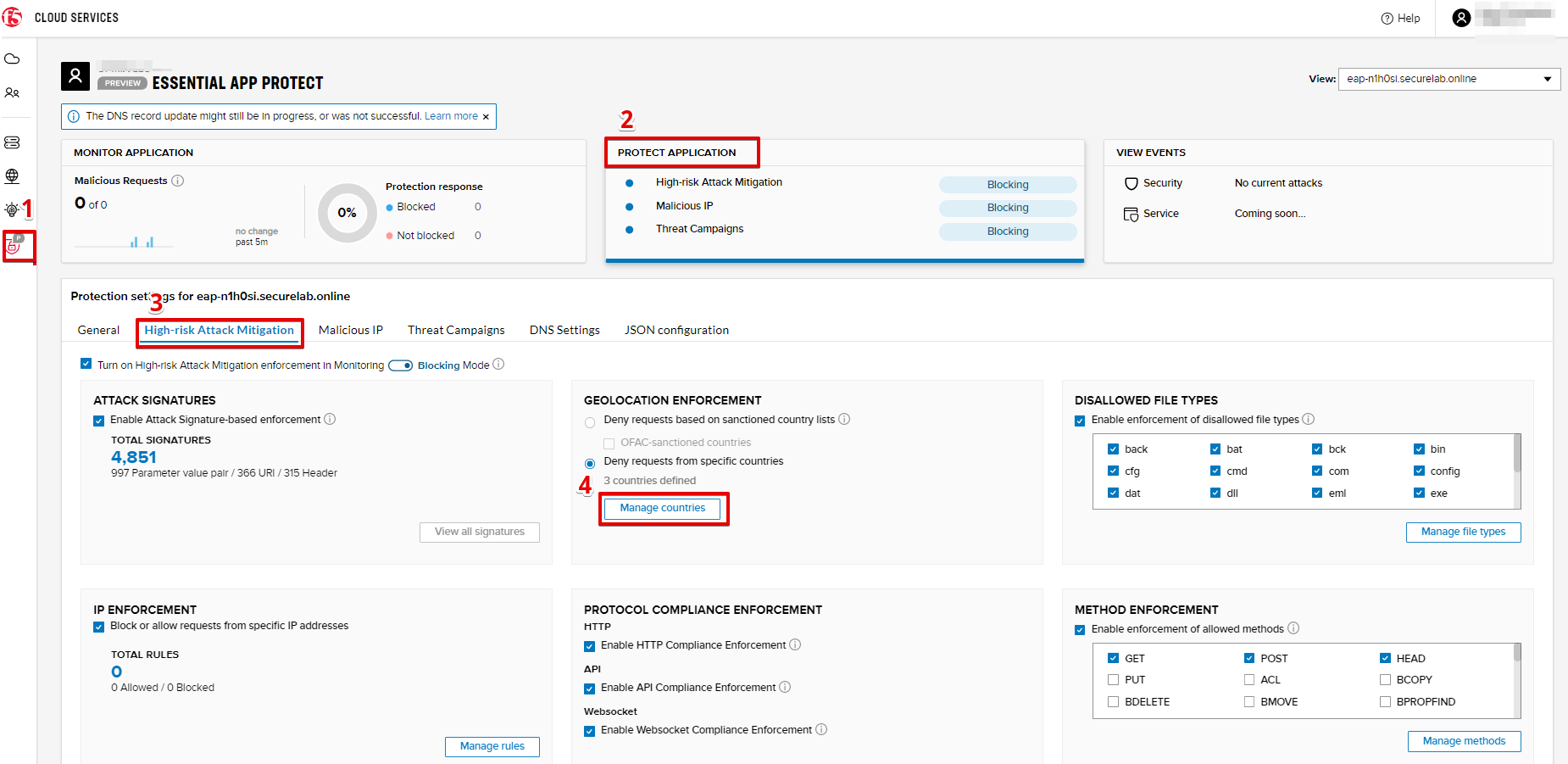Select the Monitor Application card header
The height and width of the screenshot is (764, 1568).
pyautogui.click(x=134, y=153)
